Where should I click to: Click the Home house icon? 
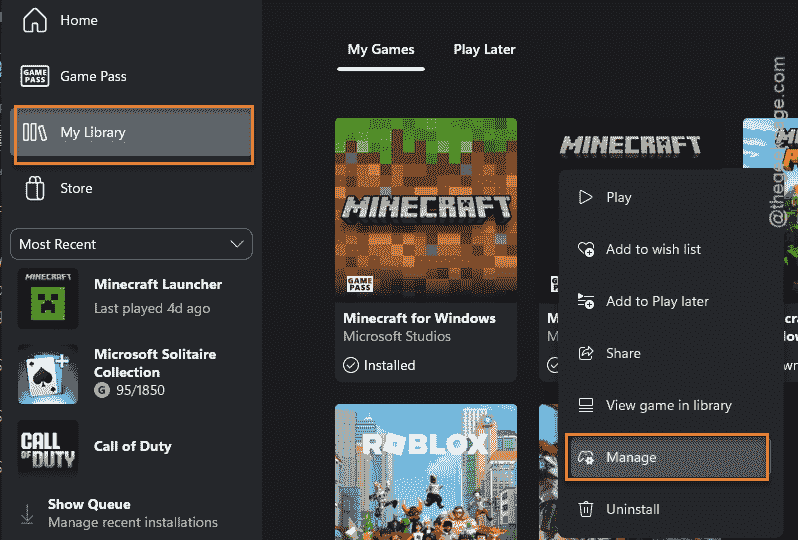click(x=35, y=20)
